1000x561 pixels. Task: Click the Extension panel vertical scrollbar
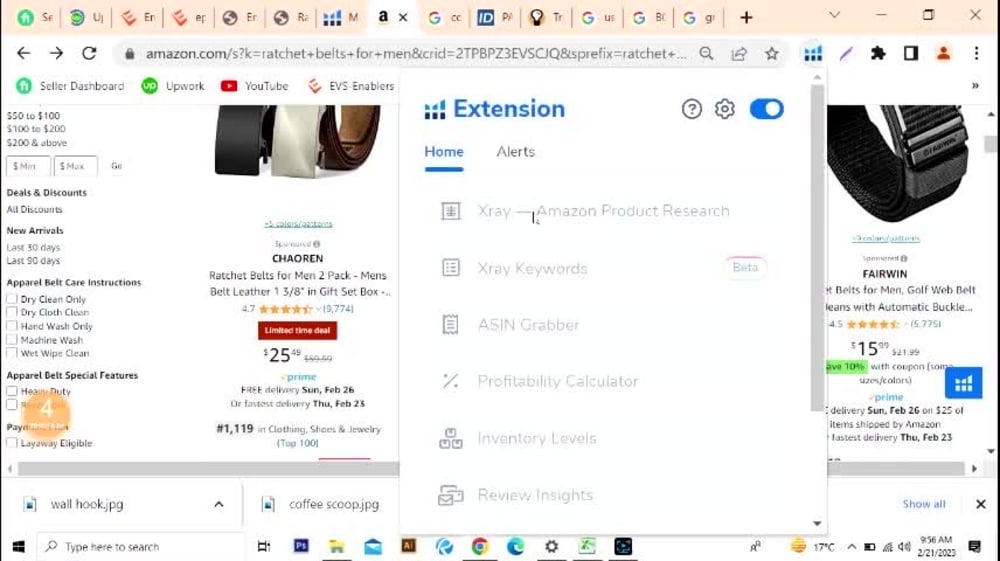pyautogui.click(x=817, y=249)
